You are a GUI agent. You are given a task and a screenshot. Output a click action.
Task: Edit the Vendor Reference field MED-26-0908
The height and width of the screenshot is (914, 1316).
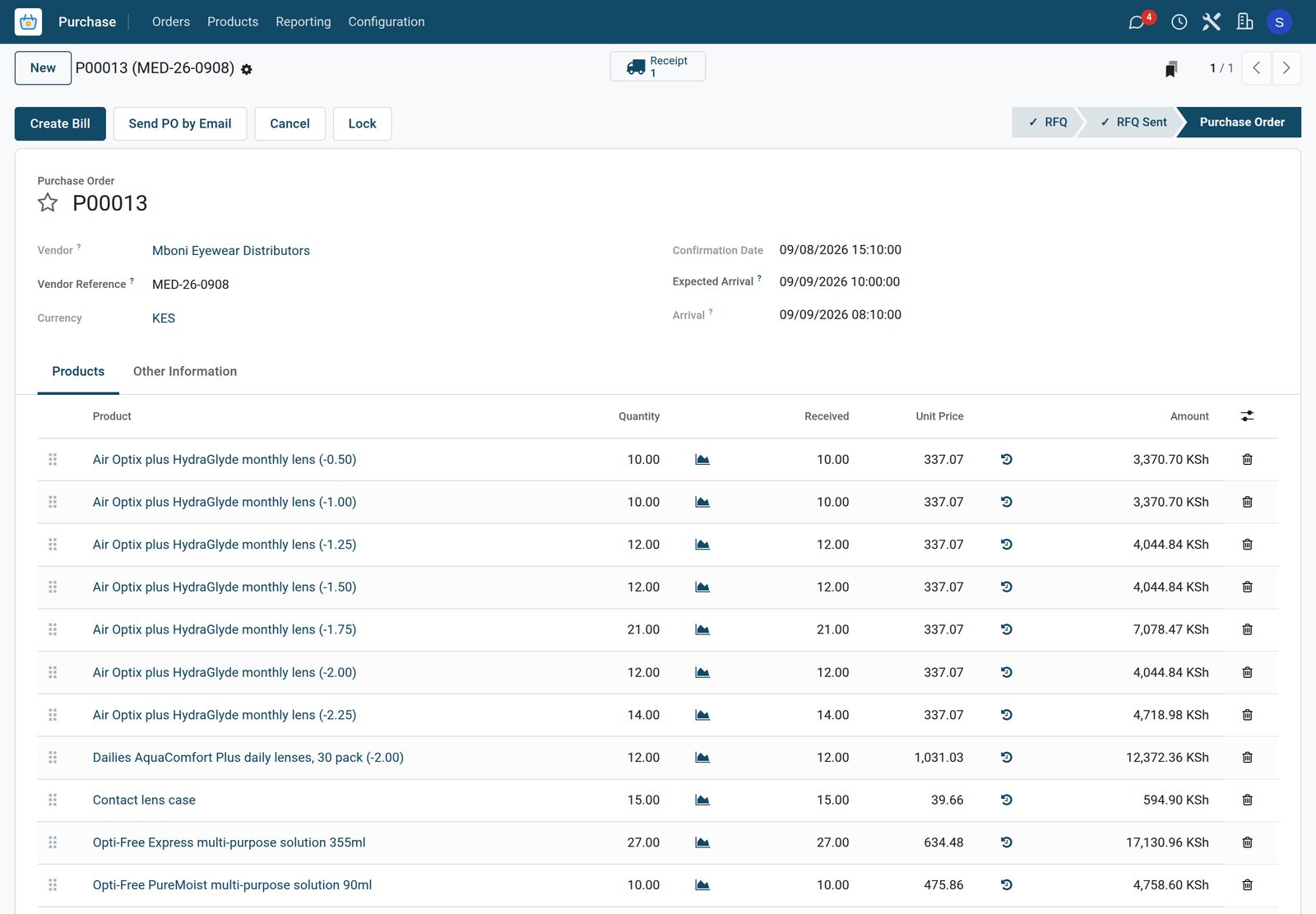coord(191,285)
